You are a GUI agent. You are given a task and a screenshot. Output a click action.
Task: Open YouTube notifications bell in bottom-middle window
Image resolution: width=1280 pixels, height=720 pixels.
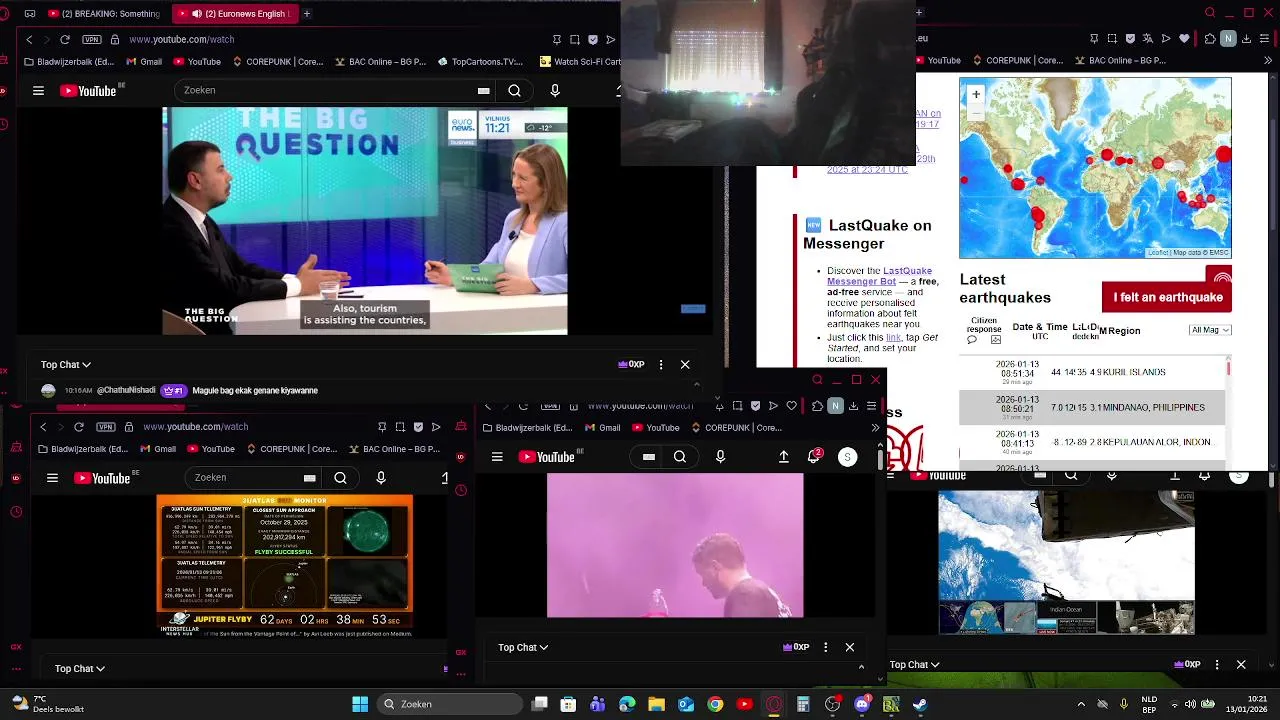coord(814,457)
